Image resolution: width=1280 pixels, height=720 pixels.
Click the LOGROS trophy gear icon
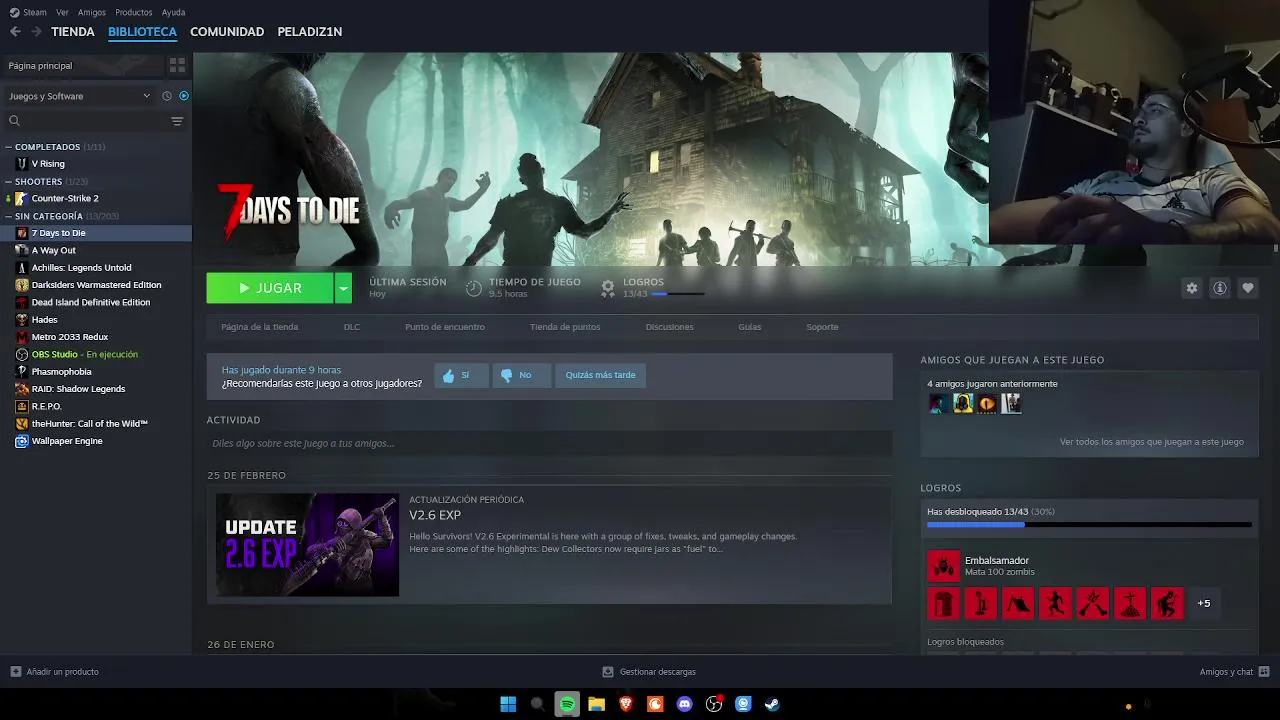click(x=607, y=288)
